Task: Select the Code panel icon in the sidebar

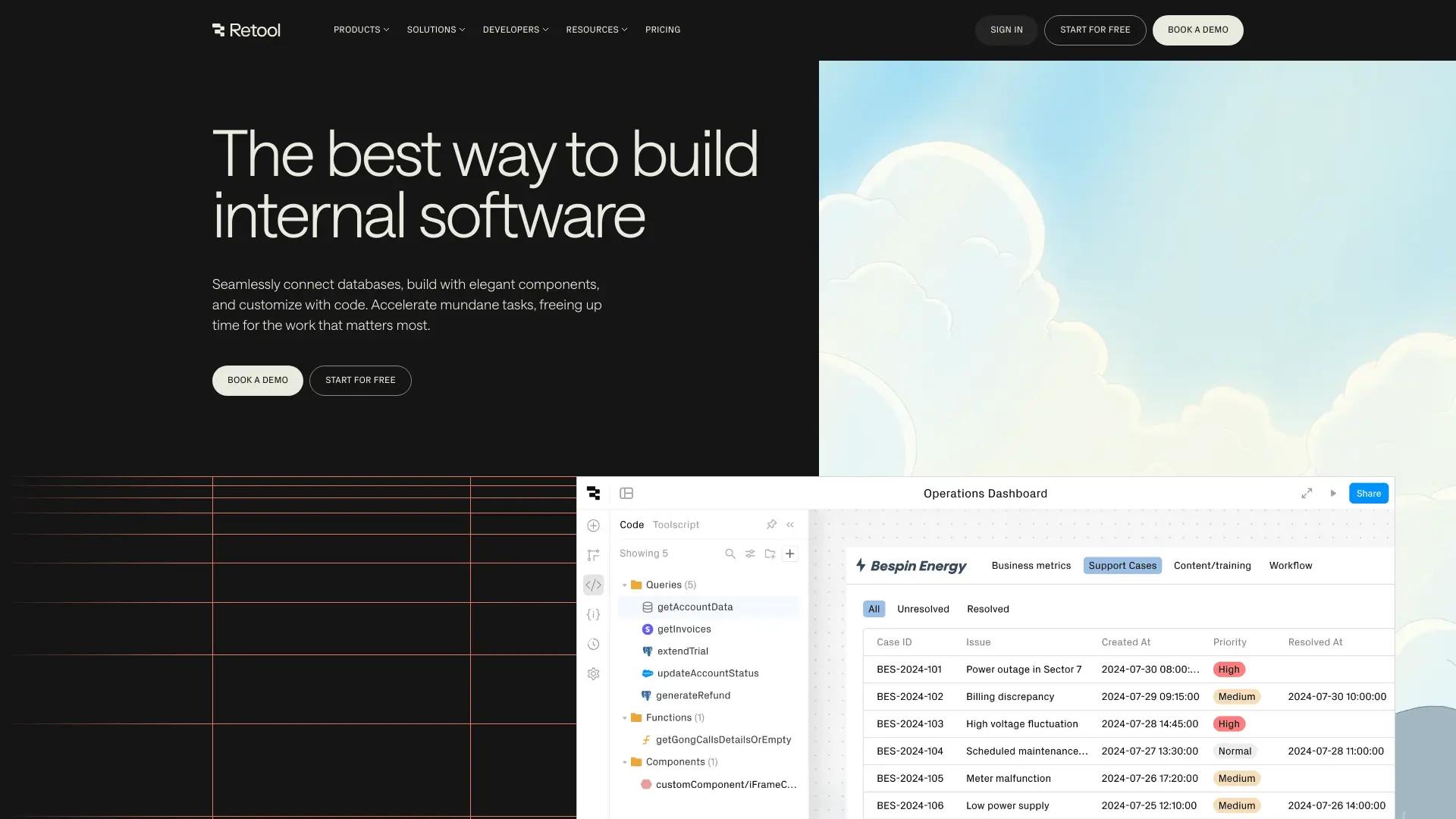Action: tap(593, 585)
